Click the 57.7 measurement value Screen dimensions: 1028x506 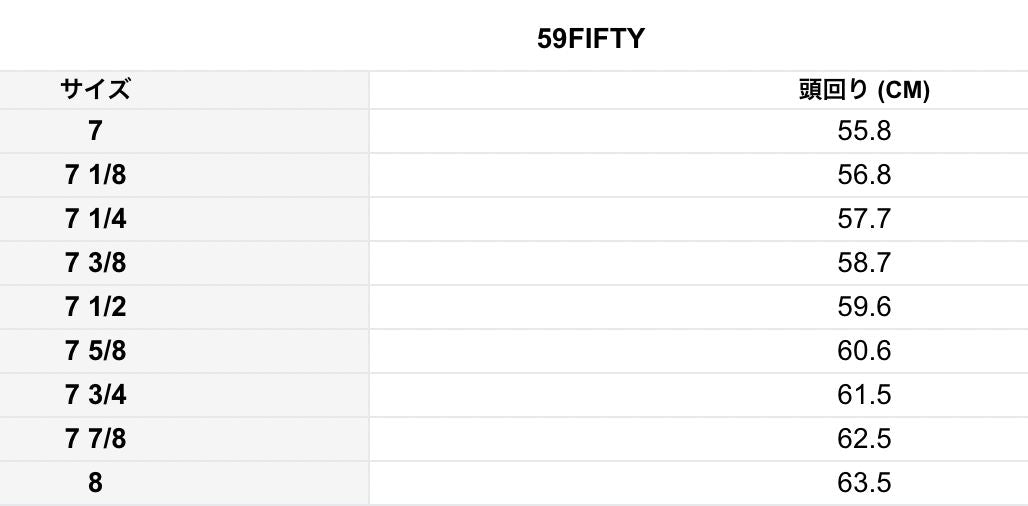pyautogui.click(x=864, y=219)
